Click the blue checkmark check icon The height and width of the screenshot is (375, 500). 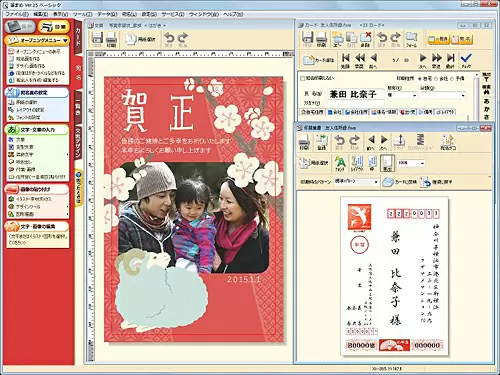pos(466,60)
